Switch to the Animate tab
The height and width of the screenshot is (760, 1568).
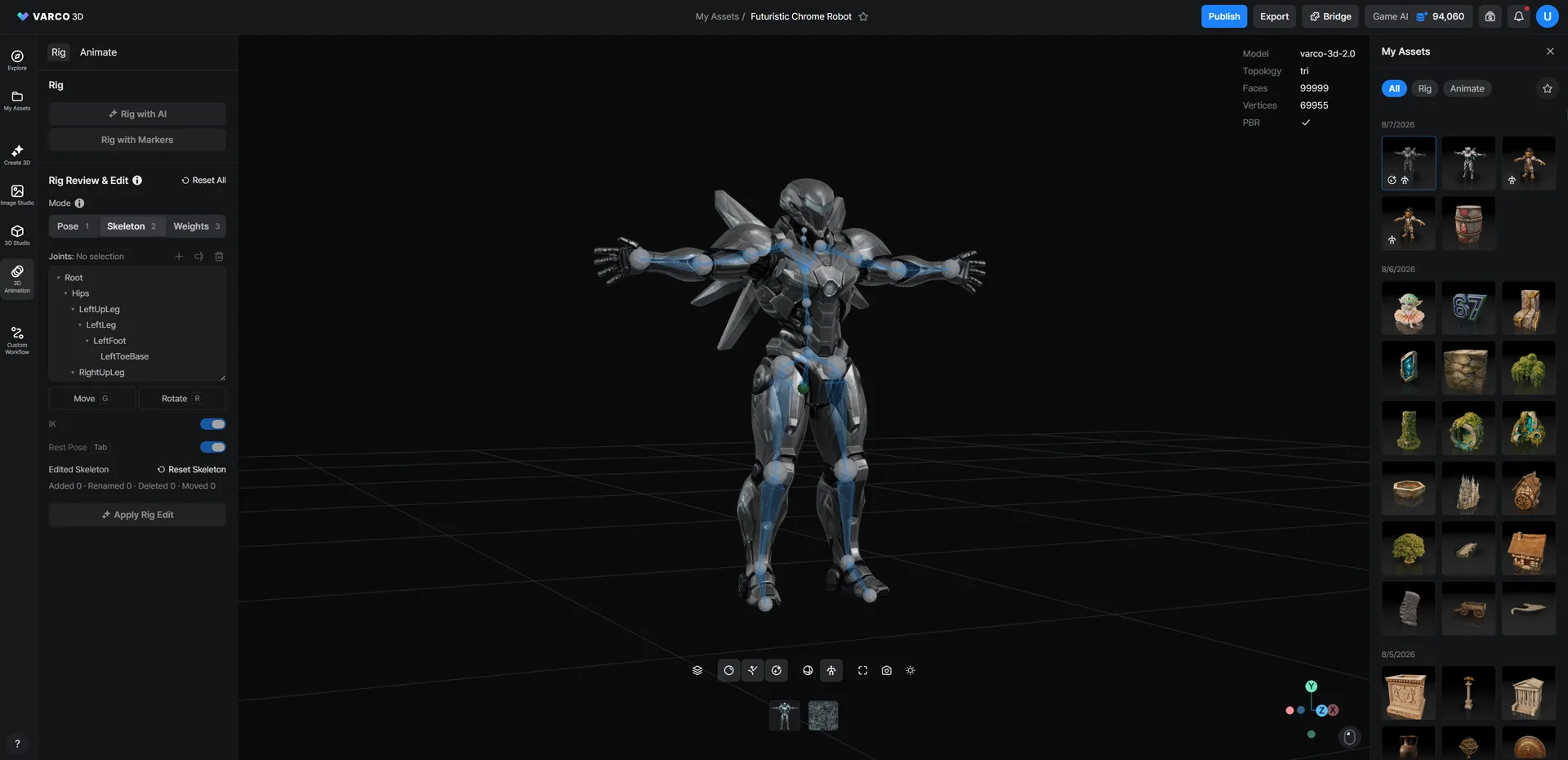click(98, 52)
